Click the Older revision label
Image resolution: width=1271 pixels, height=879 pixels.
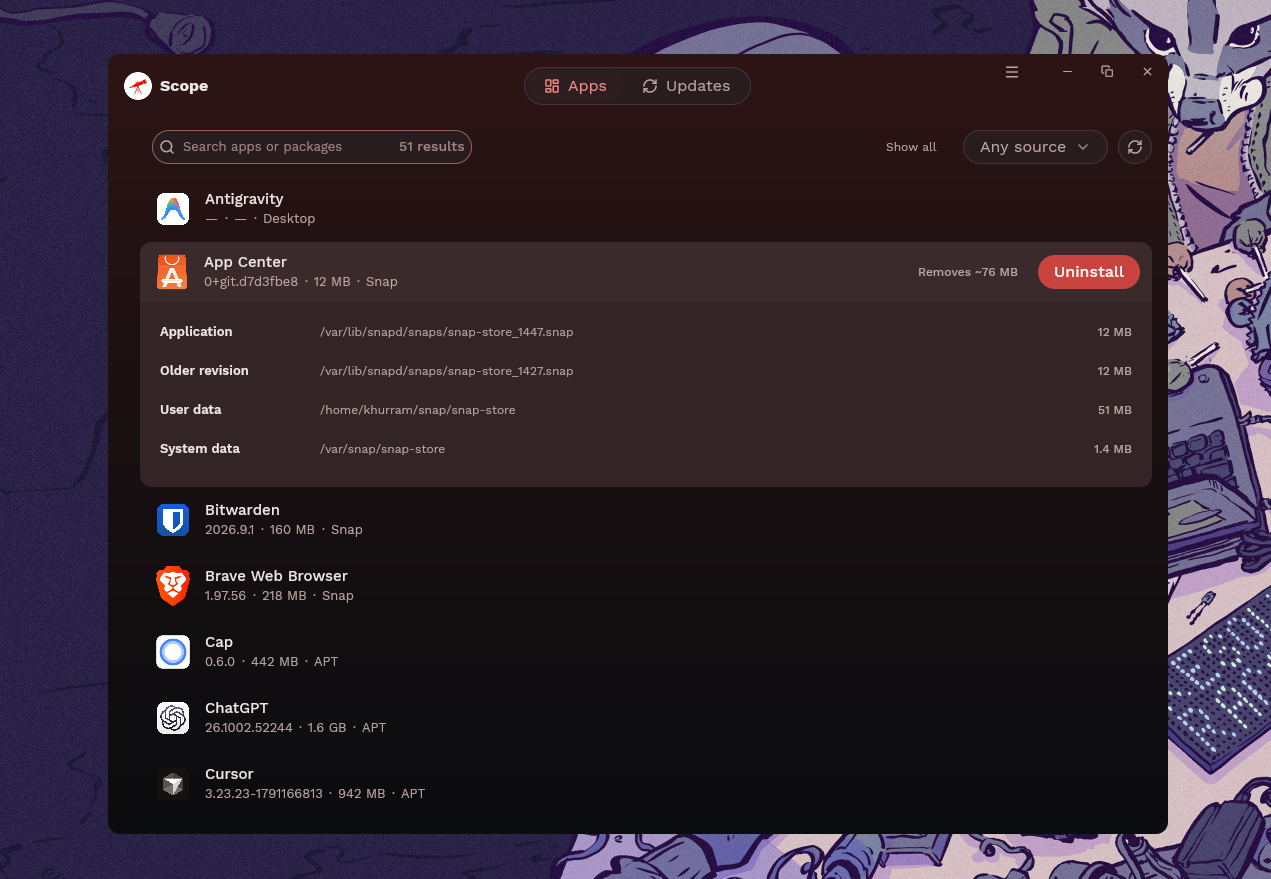pyautogui.click(x=204, y=371)
